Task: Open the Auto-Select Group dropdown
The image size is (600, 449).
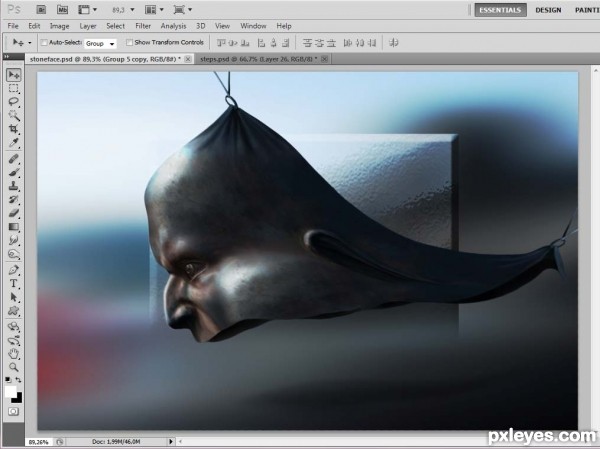Action: tap(100, 43)
